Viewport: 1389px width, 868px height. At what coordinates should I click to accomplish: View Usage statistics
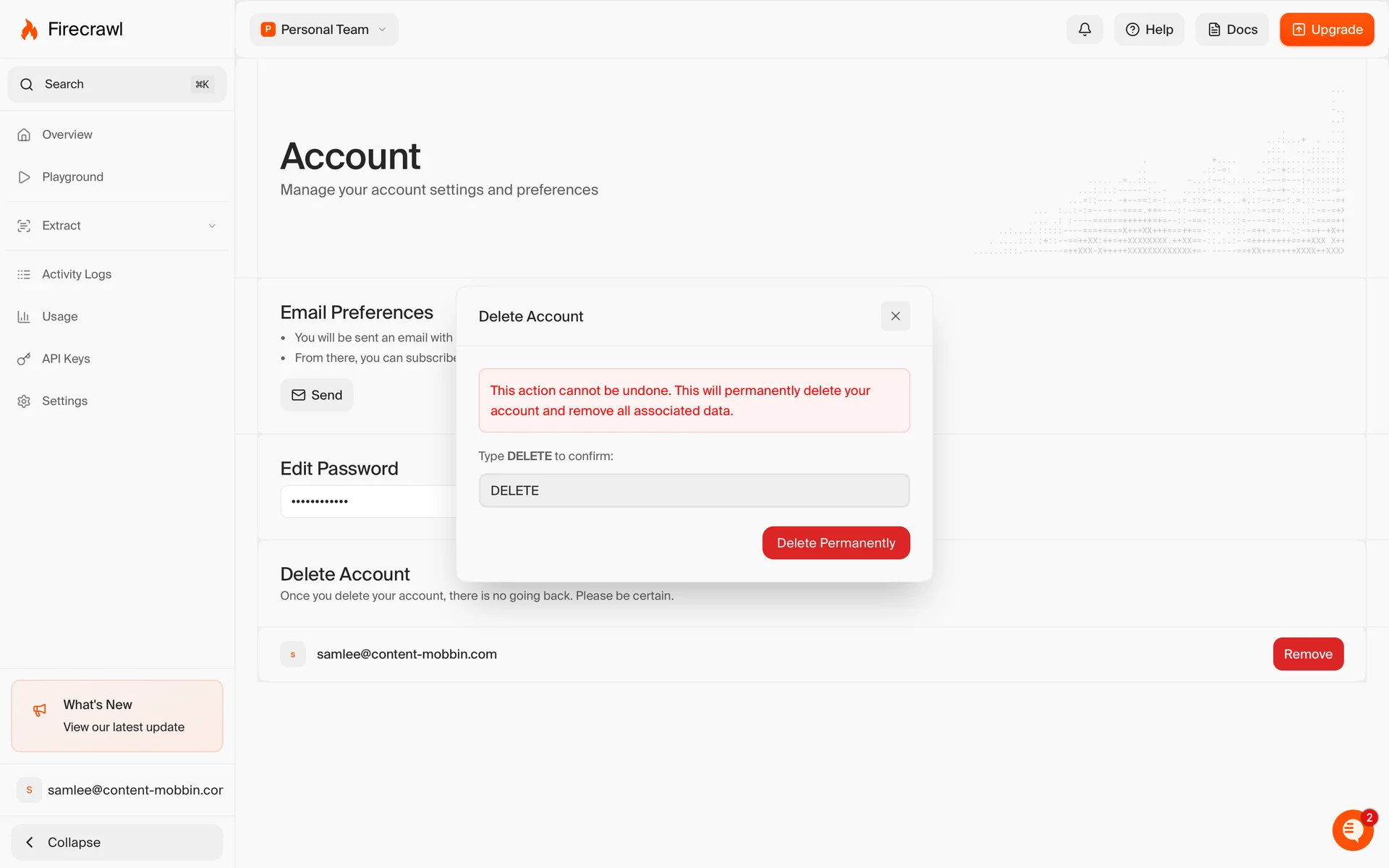[59, 317]
